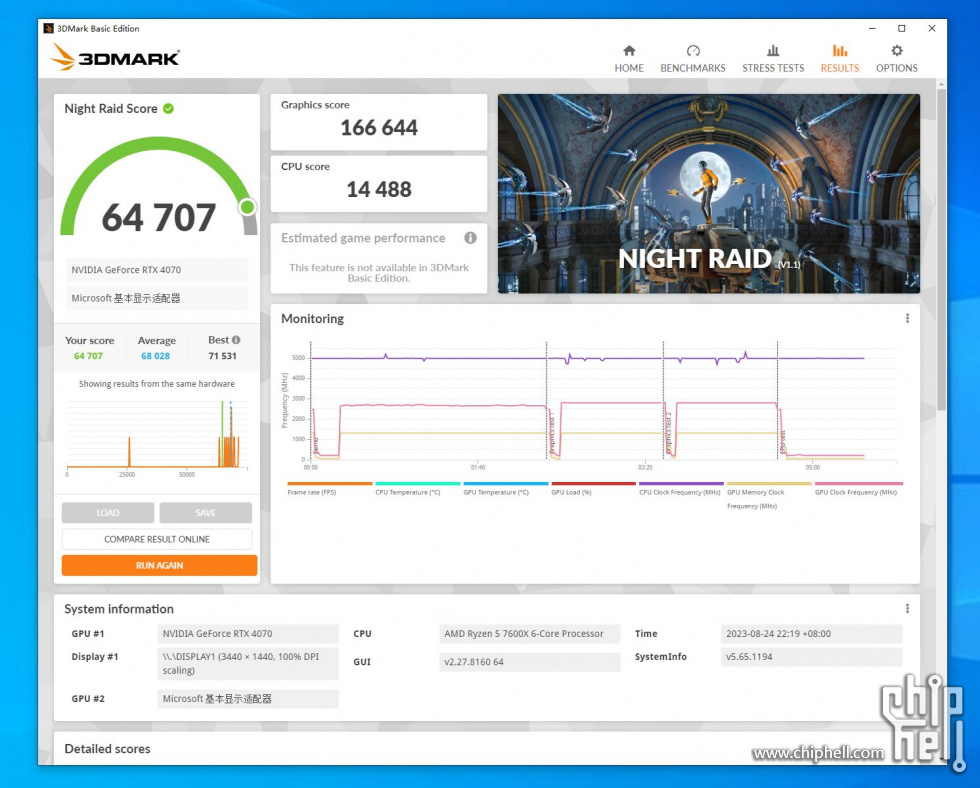This screenshot has width=980, height=788.
Task: Click the NVIDIA GeForce RTX 4070 field under score
Action: 156,270
